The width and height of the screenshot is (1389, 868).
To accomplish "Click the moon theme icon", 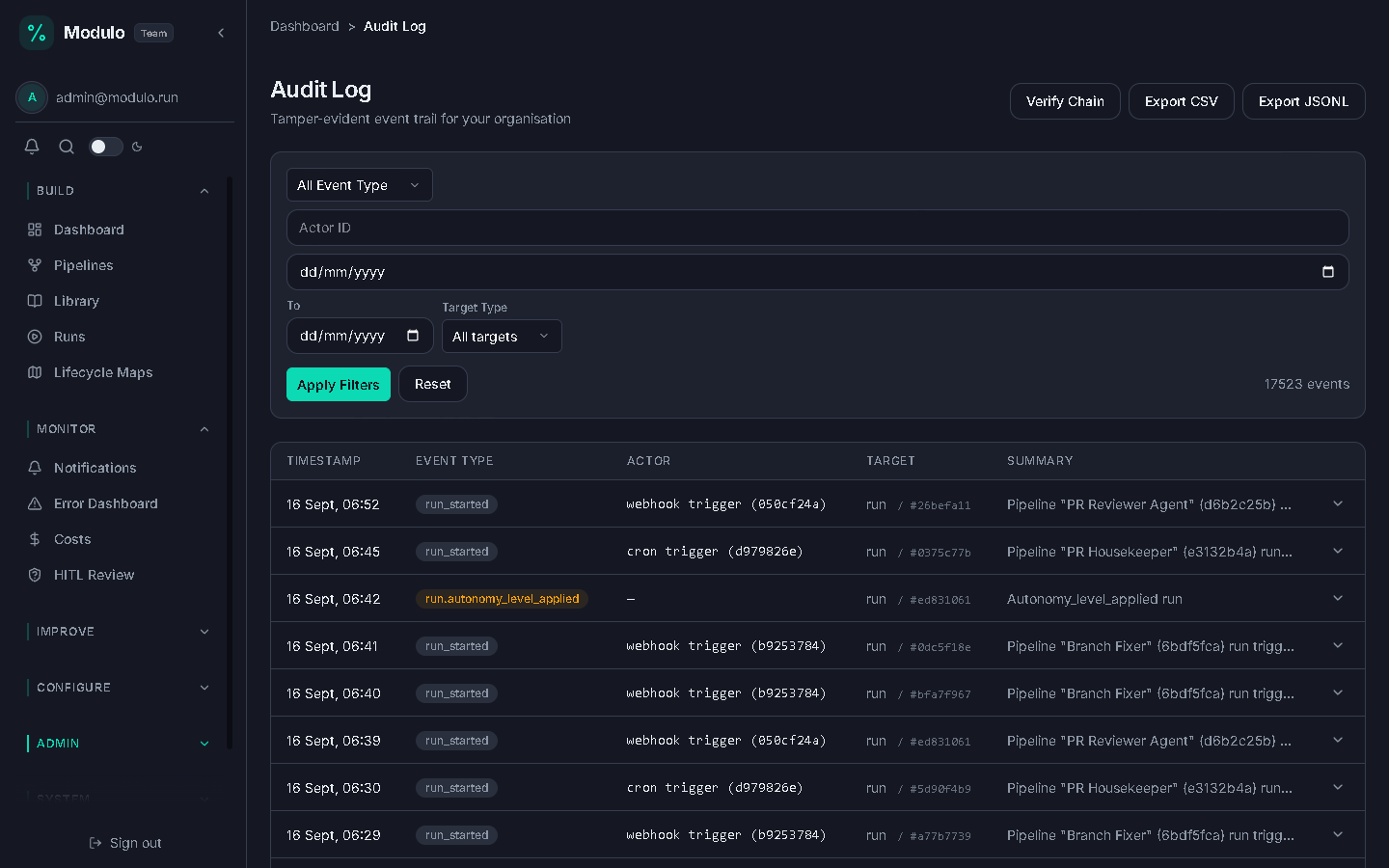I will tap(137, 147).
